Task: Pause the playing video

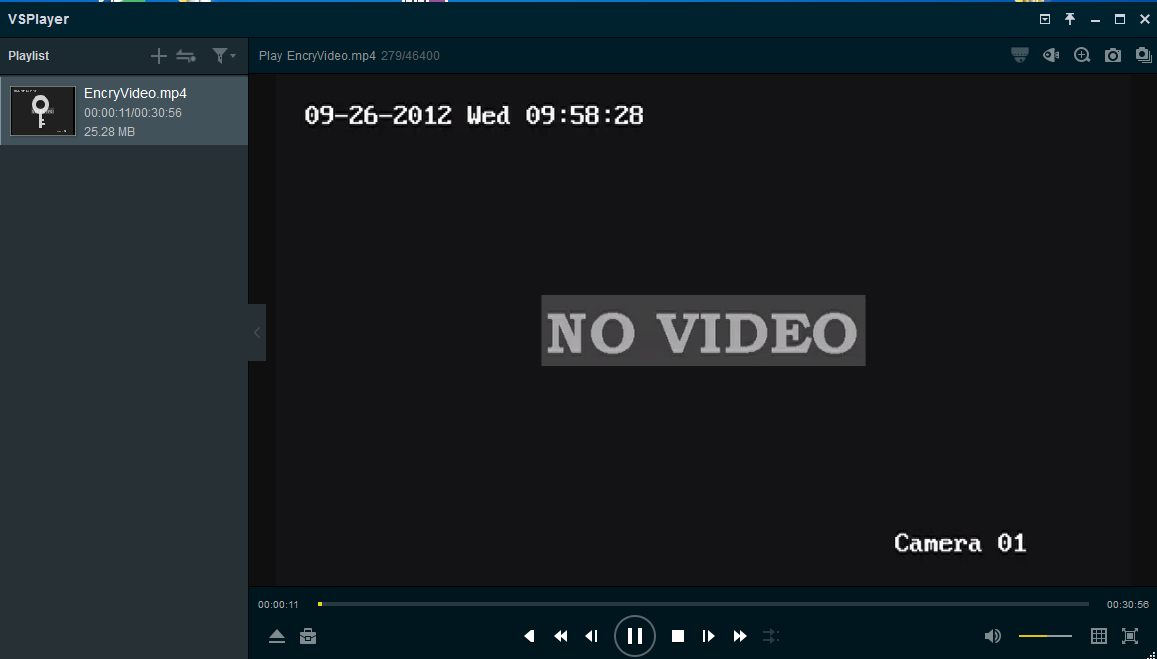Action: 634,636
